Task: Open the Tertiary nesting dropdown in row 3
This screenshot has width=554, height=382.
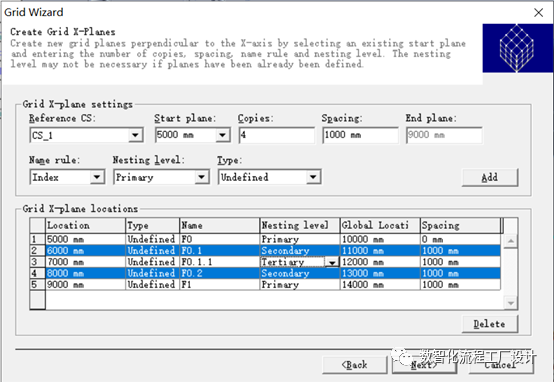Action: (x=332, y=262)
